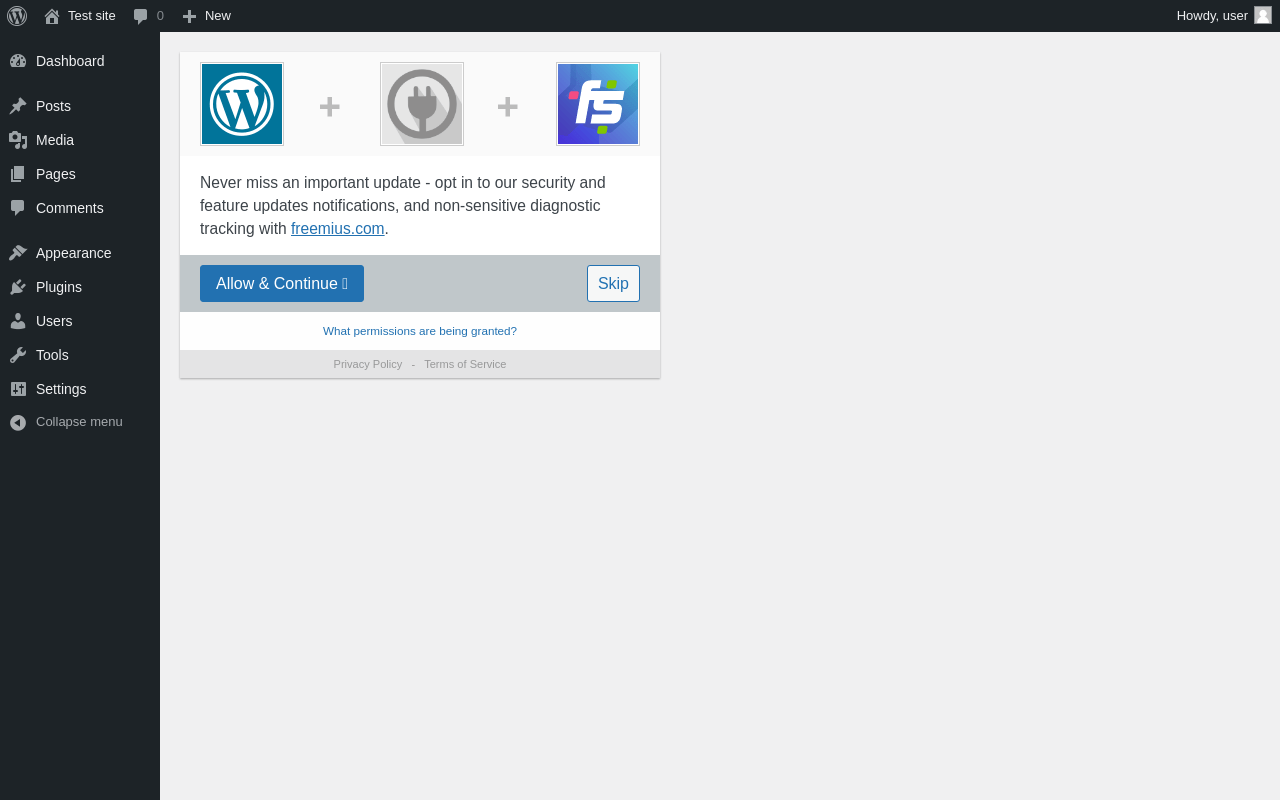This screenshot has height=800, width=1280.
Task: Open the Howdy, user account menu
Action: pyautogui.click(x=1224, y=16)
